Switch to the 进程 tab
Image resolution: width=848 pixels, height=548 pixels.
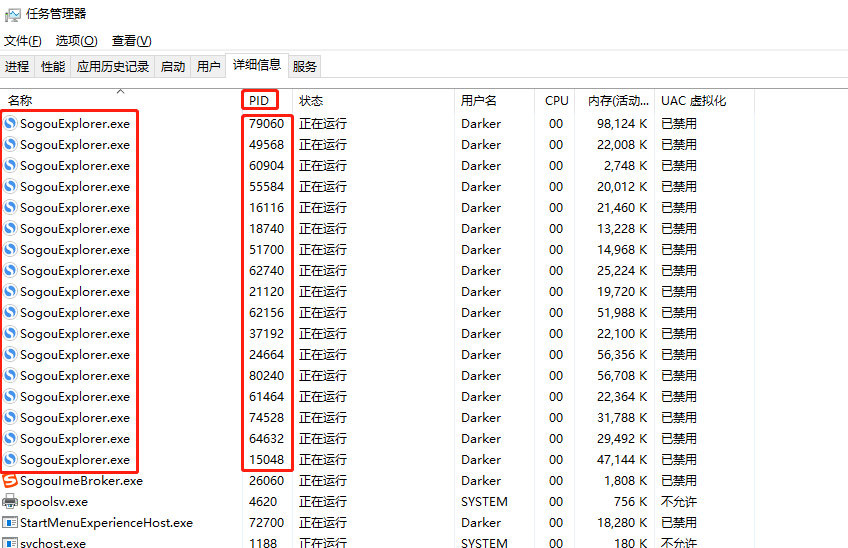(x=17, y=67)
